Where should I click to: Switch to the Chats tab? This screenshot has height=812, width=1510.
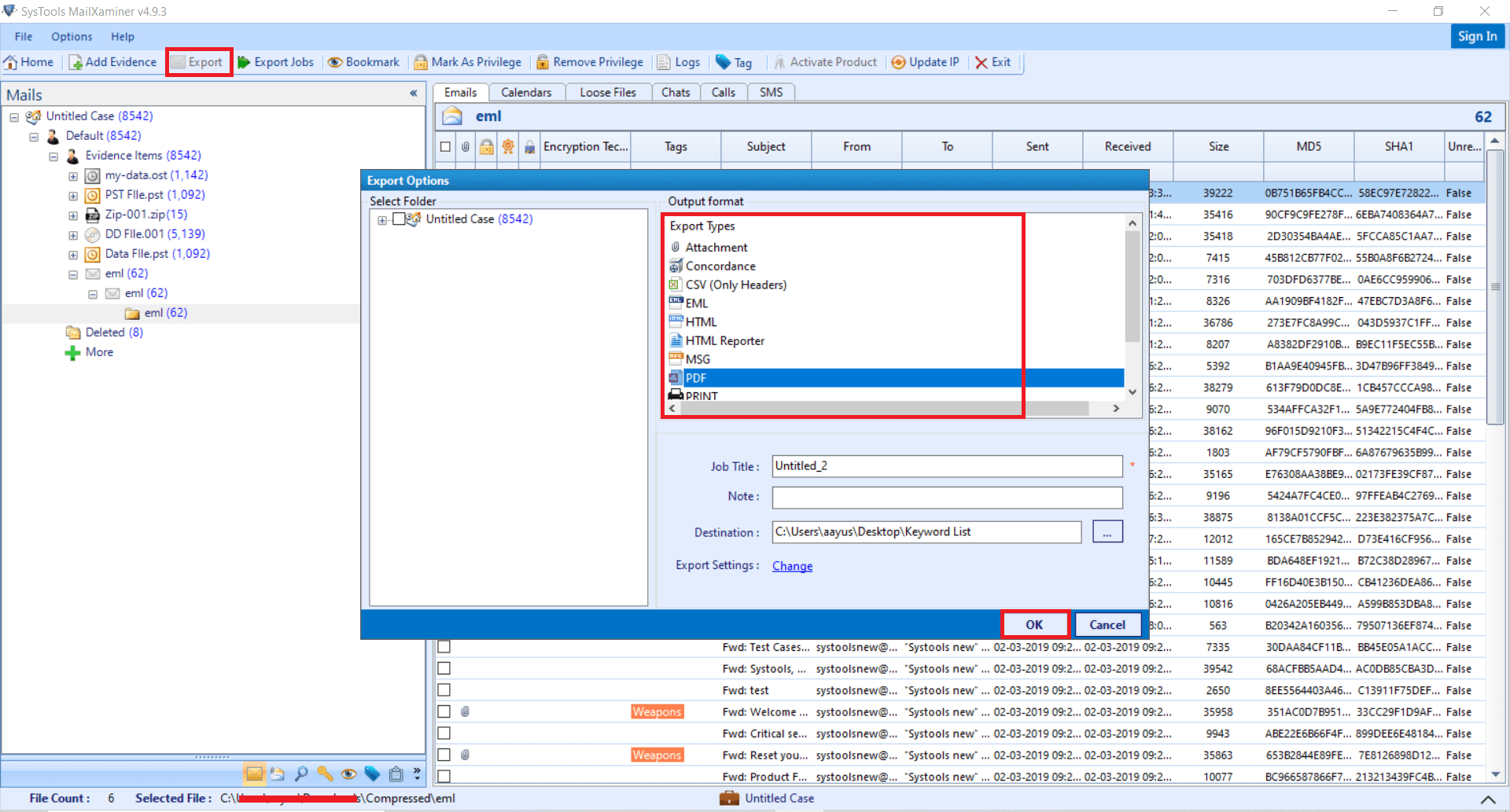676,92
